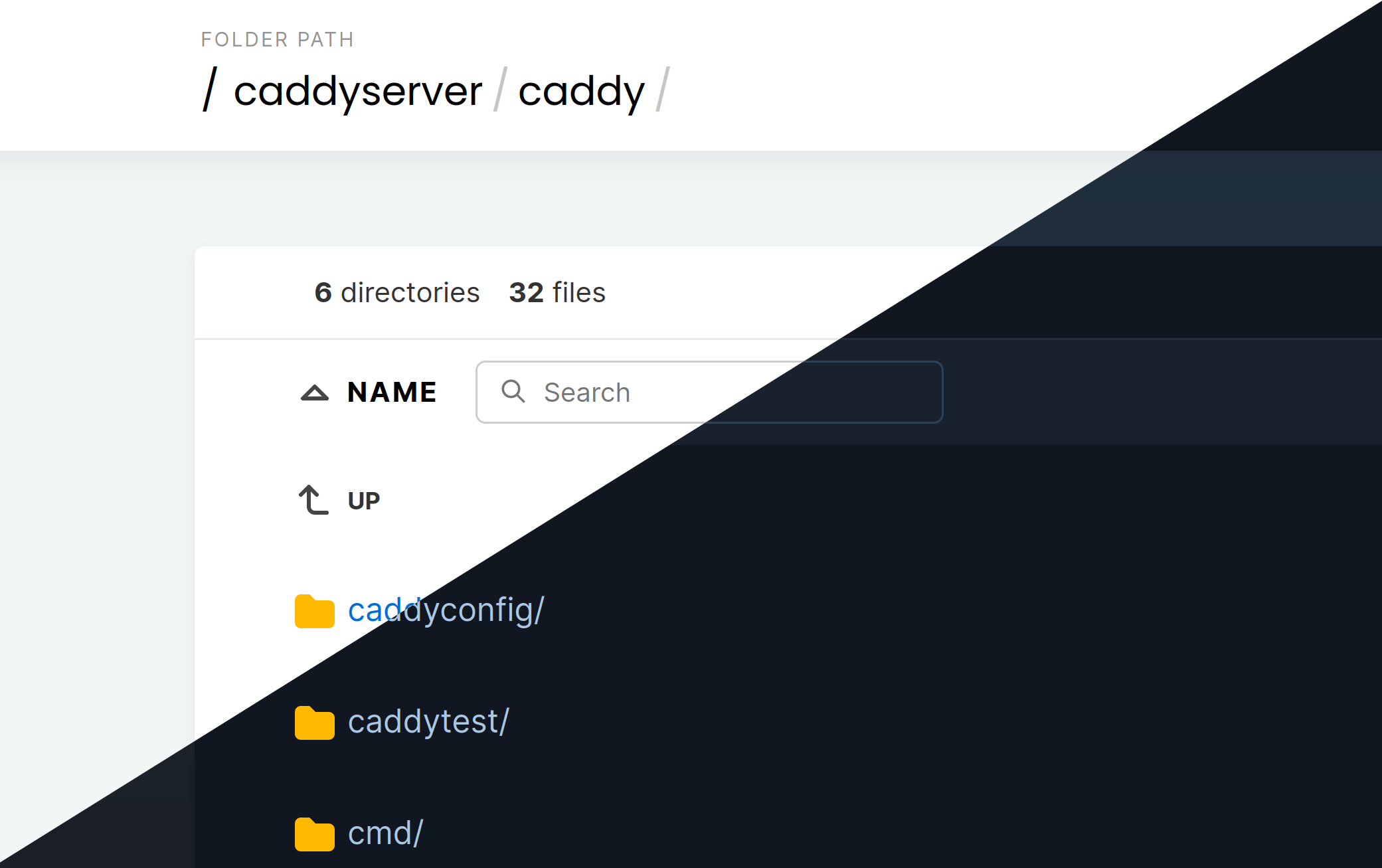
Task: Open the caddyconfig/ directory link
Action: 446,610
